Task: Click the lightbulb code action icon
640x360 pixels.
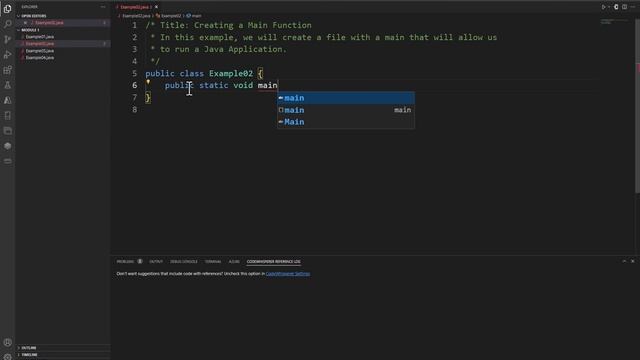Action: (x=148, y=82)
